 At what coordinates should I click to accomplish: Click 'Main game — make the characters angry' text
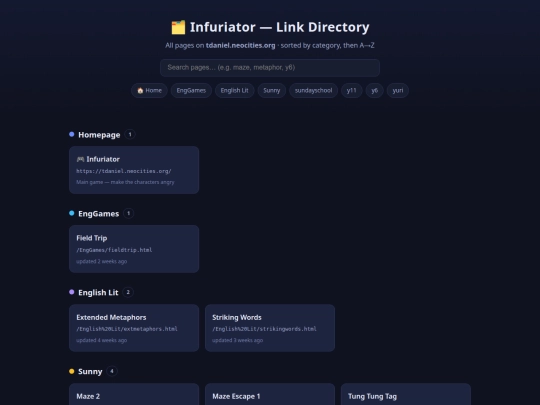(x=125, y=182)
